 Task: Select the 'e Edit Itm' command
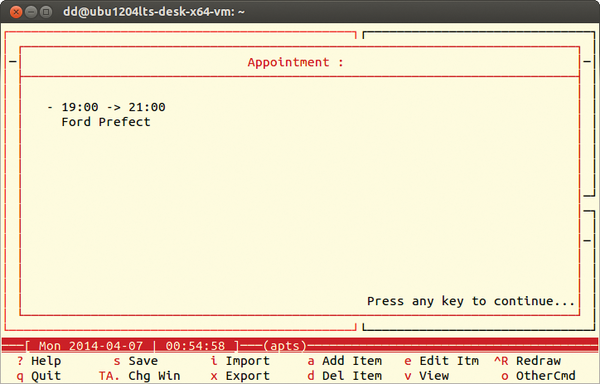(442, 361)
